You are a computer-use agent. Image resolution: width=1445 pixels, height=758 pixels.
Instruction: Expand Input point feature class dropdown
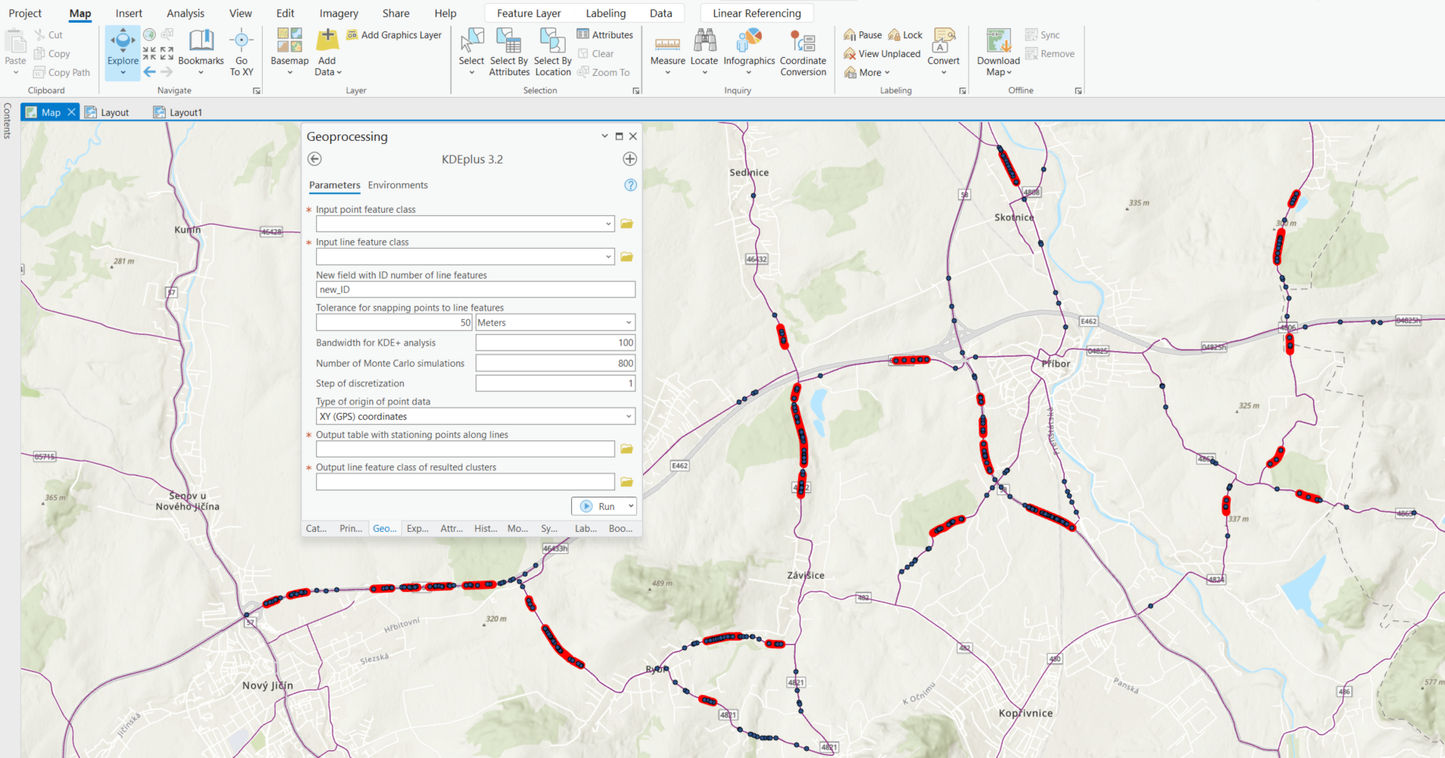[608, 224]
